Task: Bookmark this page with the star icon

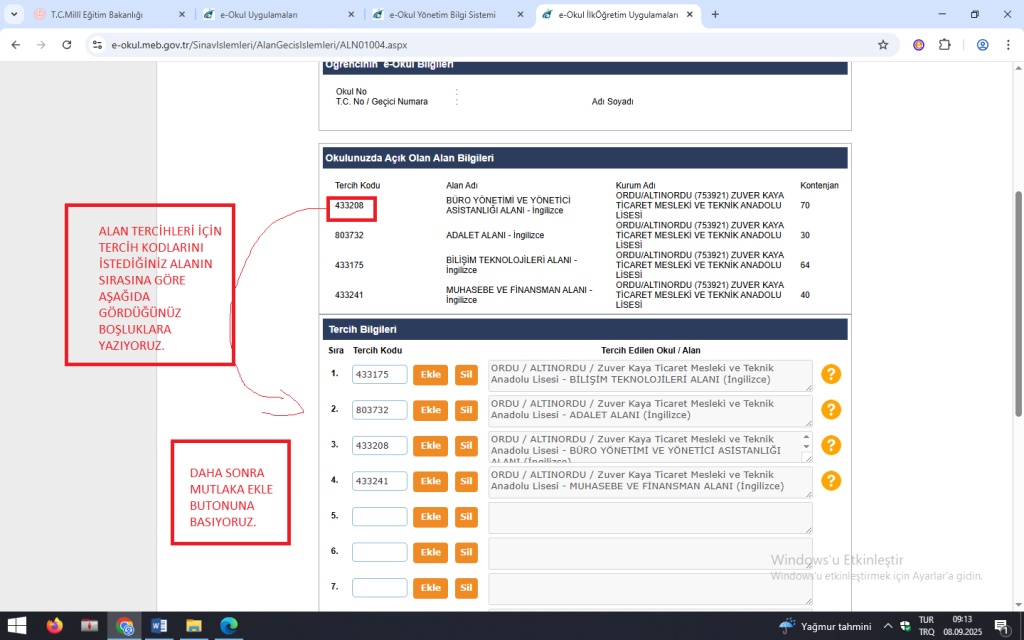Action: tap(883, 45)
